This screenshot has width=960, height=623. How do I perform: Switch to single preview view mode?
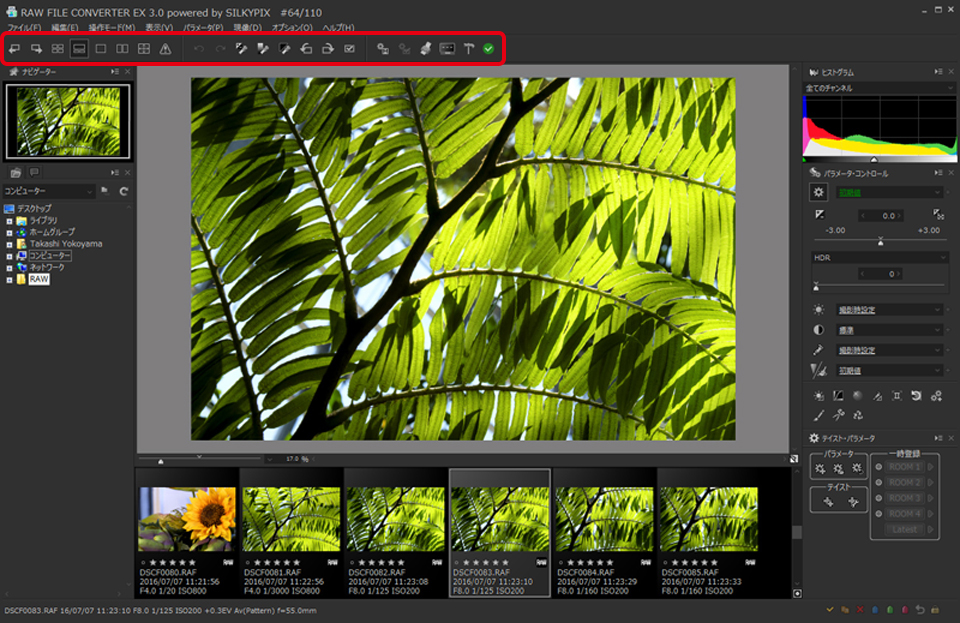point(101,49)
